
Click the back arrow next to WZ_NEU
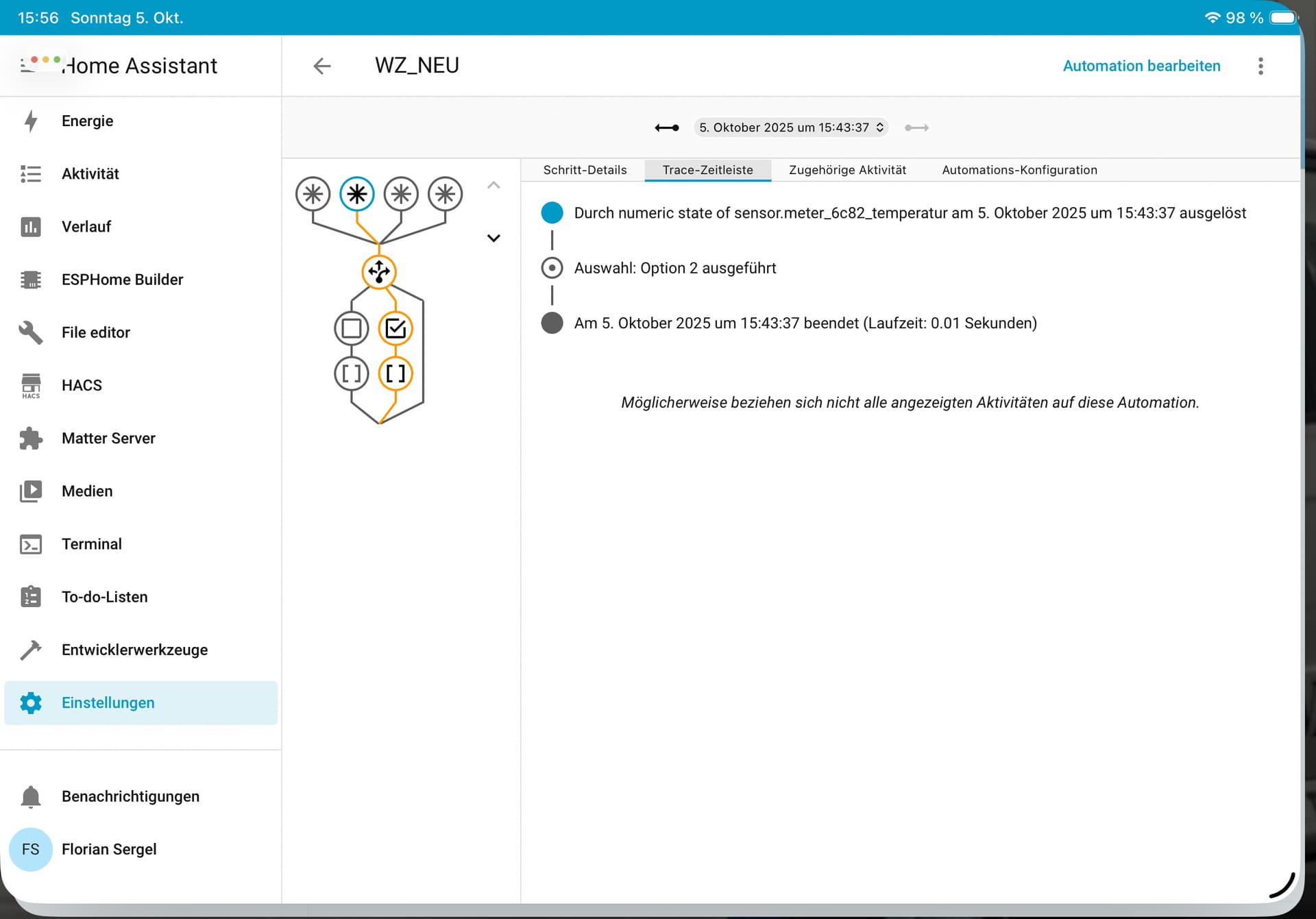[x=321, y=66]
